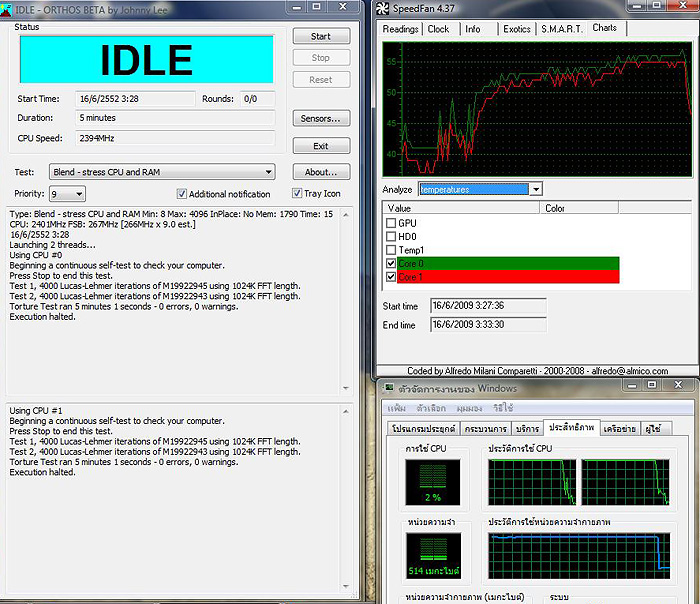
Task: Click the IDLE status banner
Action: click(x=146, y=59)
